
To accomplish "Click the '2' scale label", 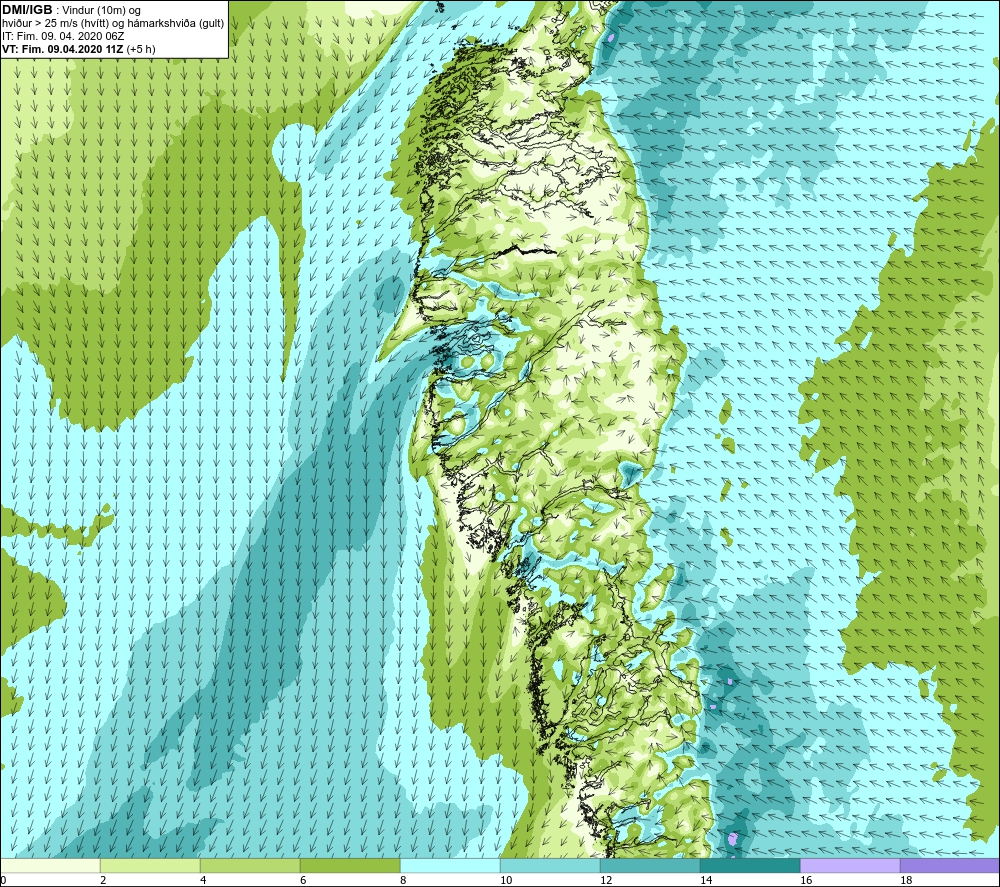I will coord(103,880).
